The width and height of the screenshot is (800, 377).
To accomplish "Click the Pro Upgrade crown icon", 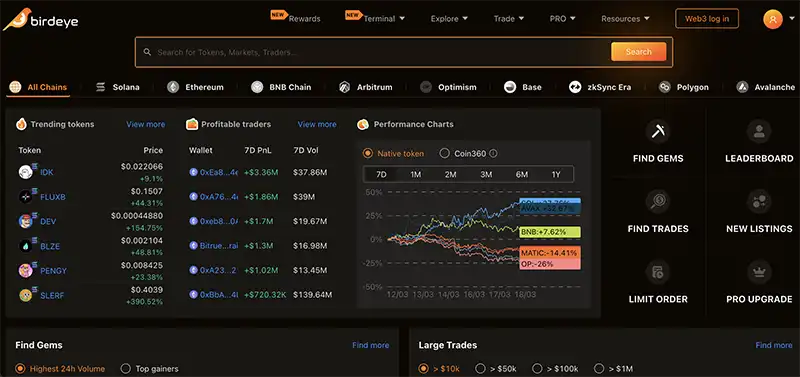I will point(759,272).
